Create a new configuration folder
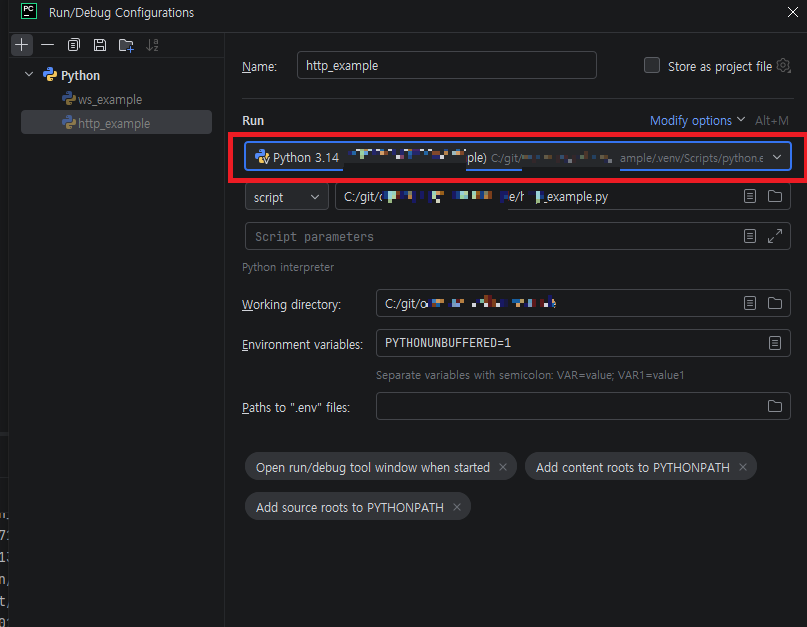 [x=126, y=45]
